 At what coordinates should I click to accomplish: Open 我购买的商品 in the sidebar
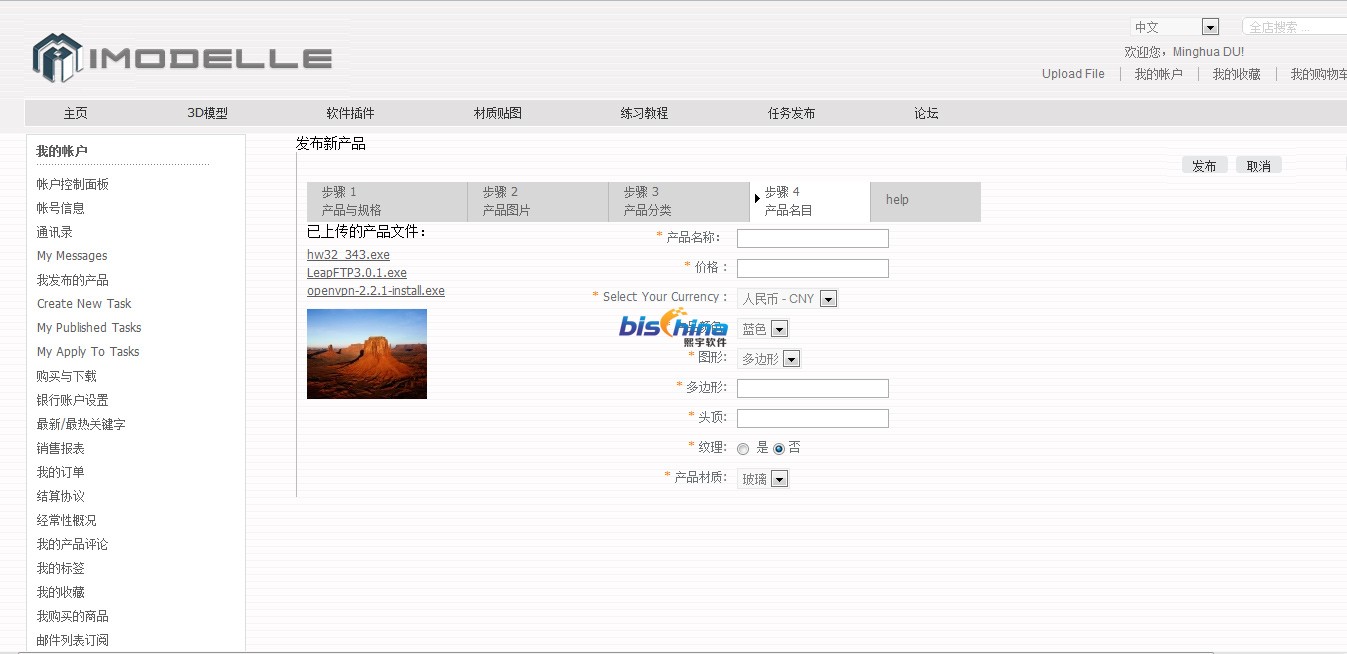[73, 616]
